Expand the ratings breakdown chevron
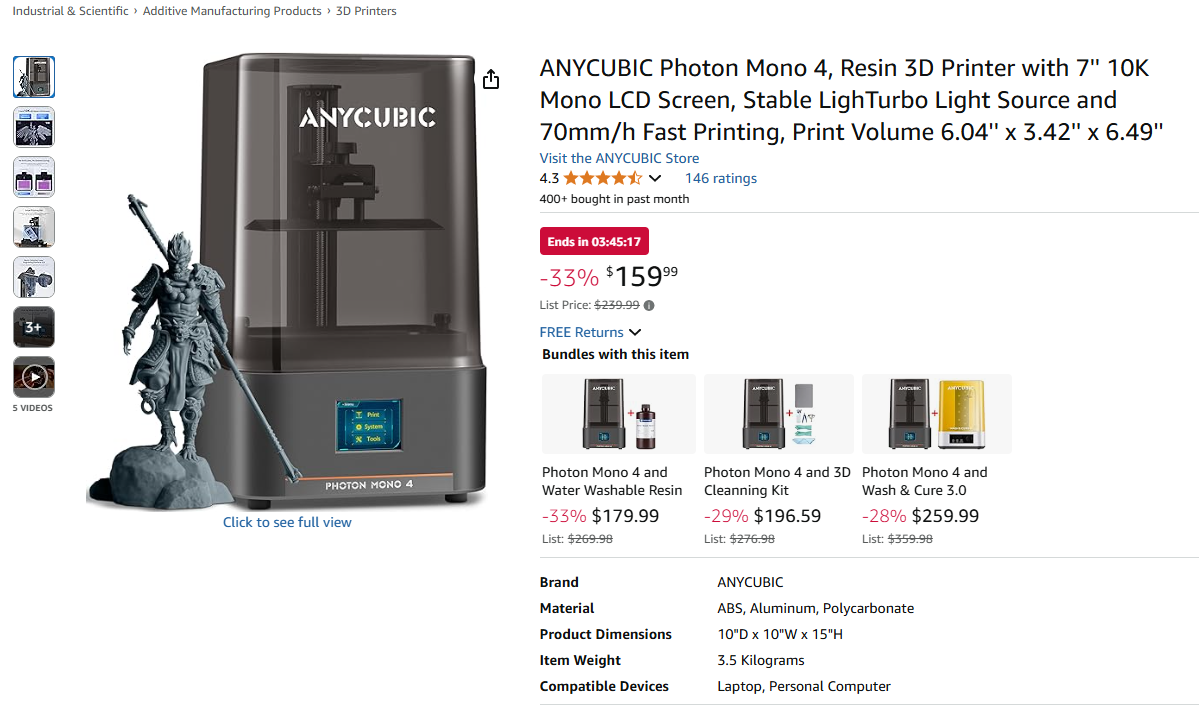The height and width of the screenshot is (705, 1199). (x=655, y=179)
